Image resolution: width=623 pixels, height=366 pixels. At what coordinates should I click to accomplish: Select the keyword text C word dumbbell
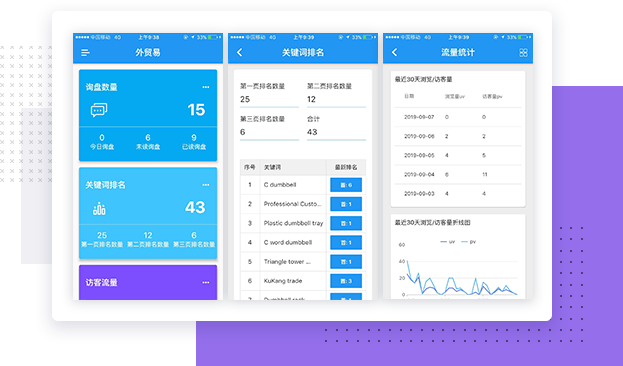tap(288, 242)
